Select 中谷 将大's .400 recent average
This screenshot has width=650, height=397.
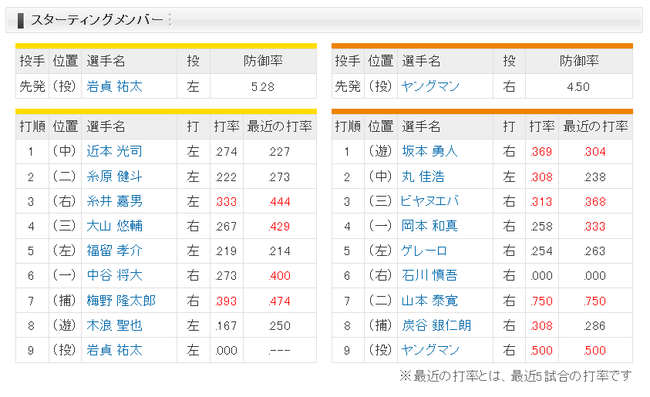[279, 276]
